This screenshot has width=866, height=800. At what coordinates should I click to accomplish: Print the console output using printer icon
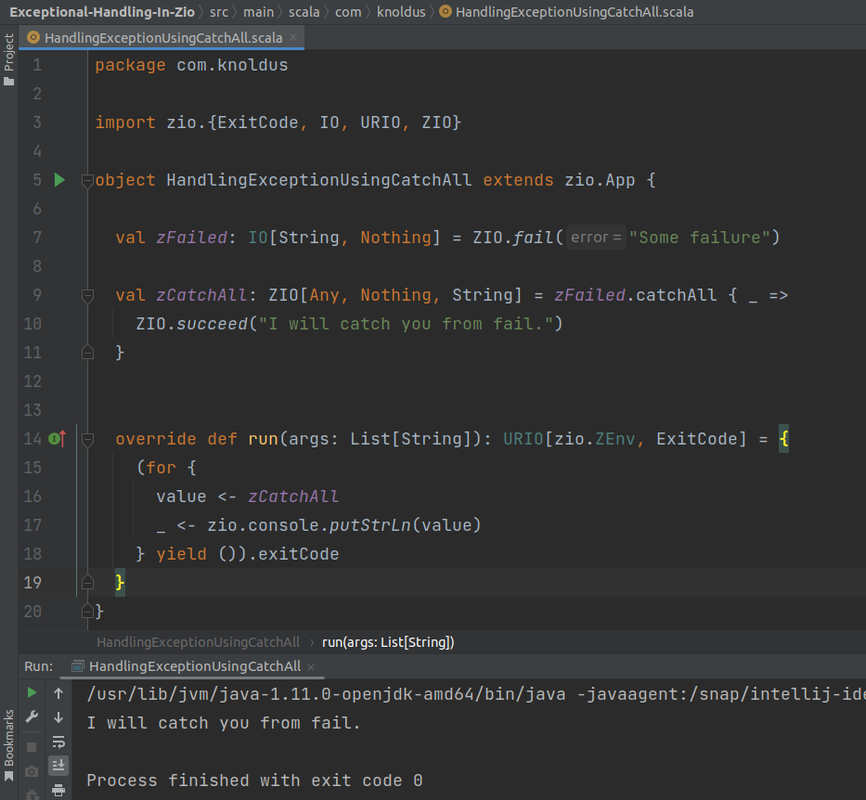[x=59, y=790]
